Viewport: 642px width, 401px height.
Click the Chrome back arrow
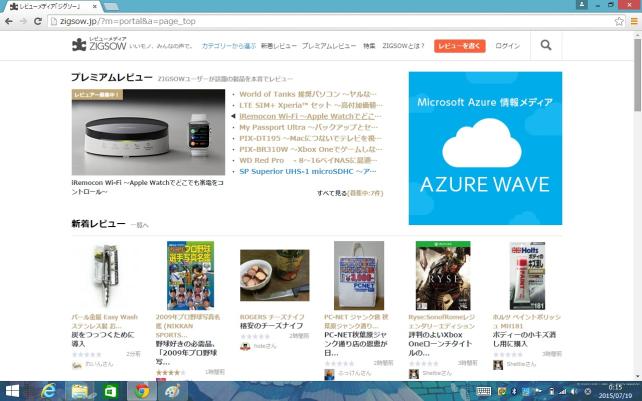9,21
